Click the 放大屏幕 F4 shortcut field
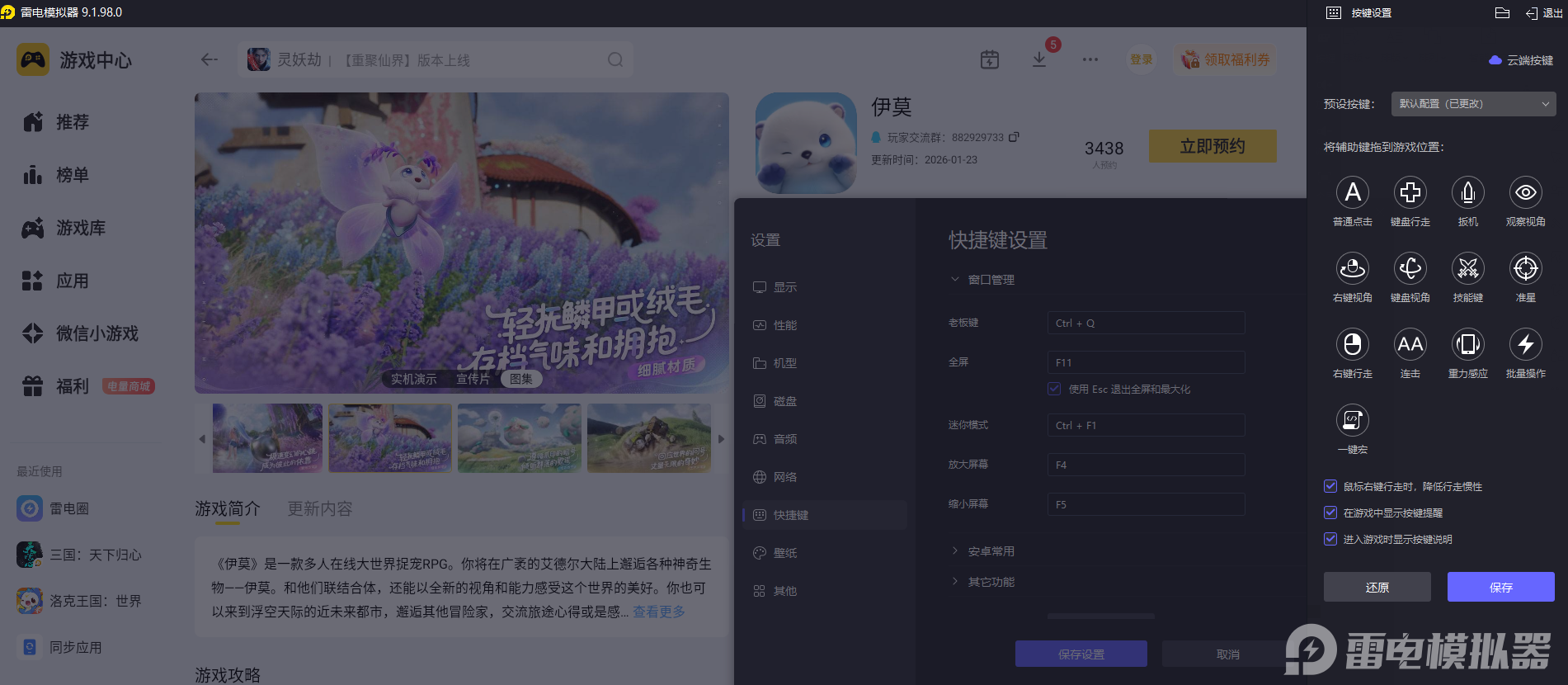This screenshot has height=685, width=1568. tap(1147, 465)
